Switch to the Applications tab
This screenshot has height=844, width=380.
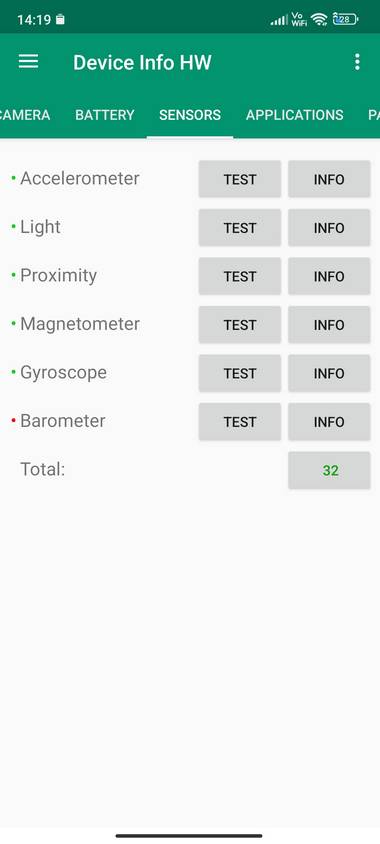[x=294, y=115]
